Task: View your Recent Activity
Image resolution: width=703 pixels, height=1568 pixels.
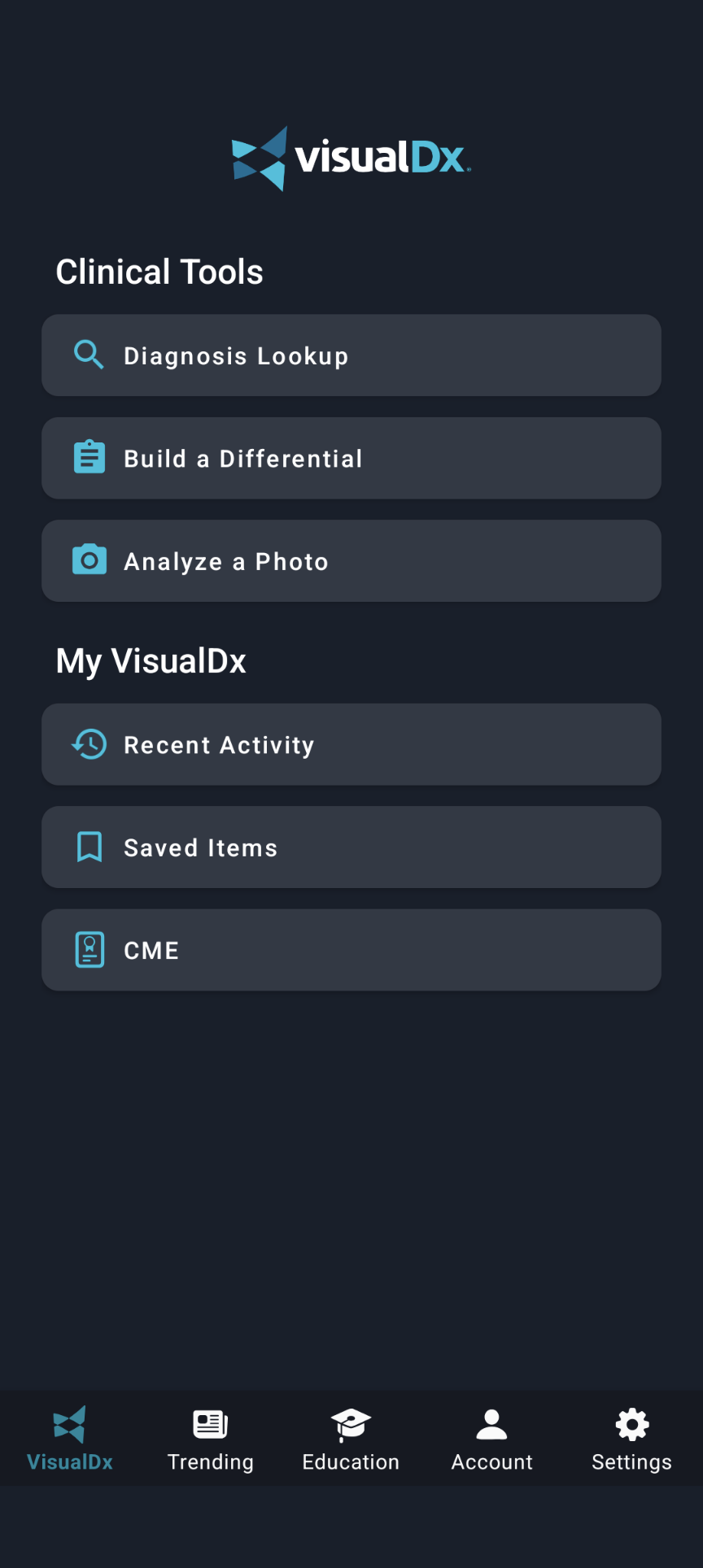Action: tap(351, 744)
